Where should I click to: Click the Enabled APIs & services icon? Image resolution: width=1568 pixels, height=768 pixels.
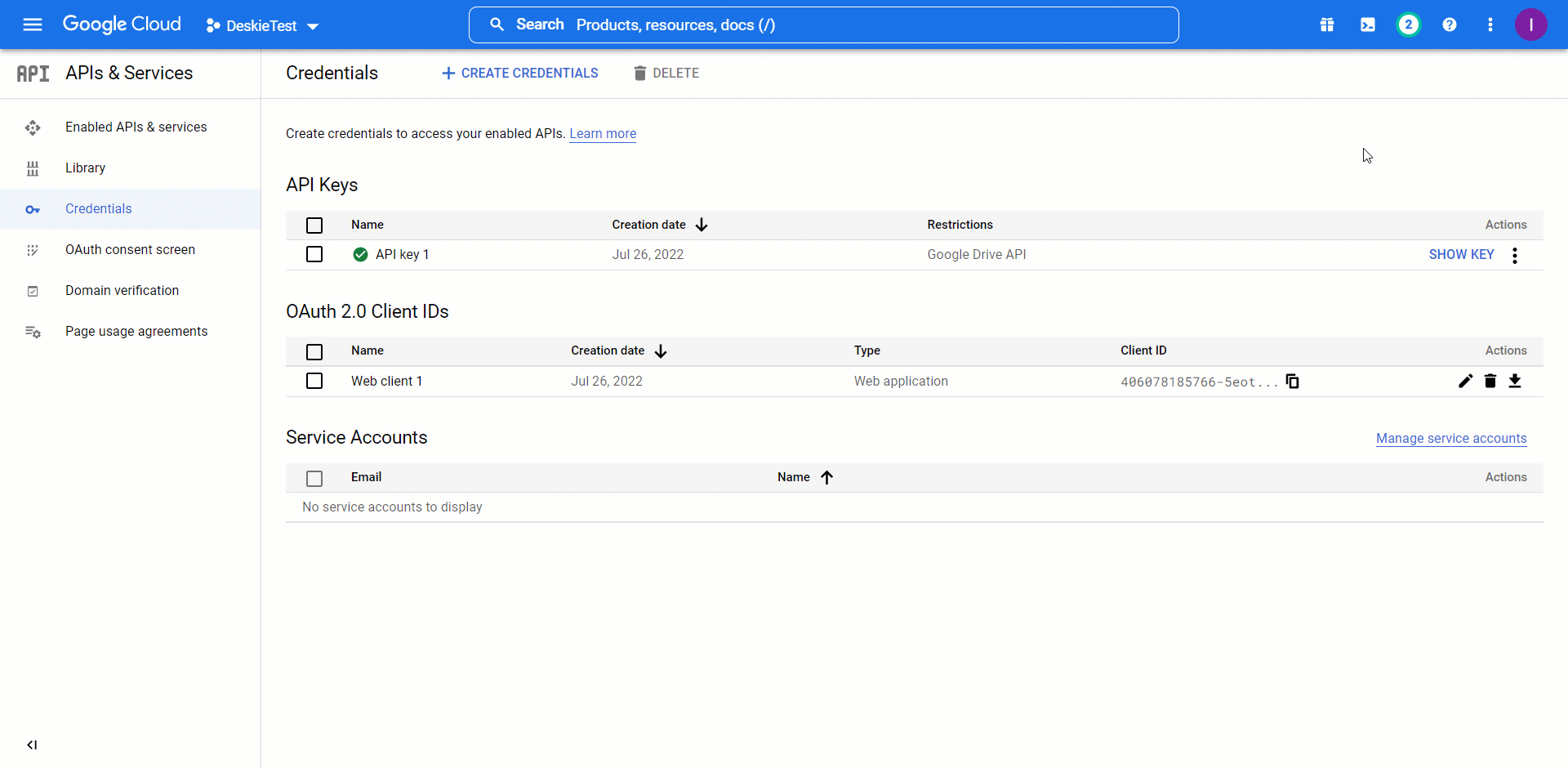tap(33, 127)
